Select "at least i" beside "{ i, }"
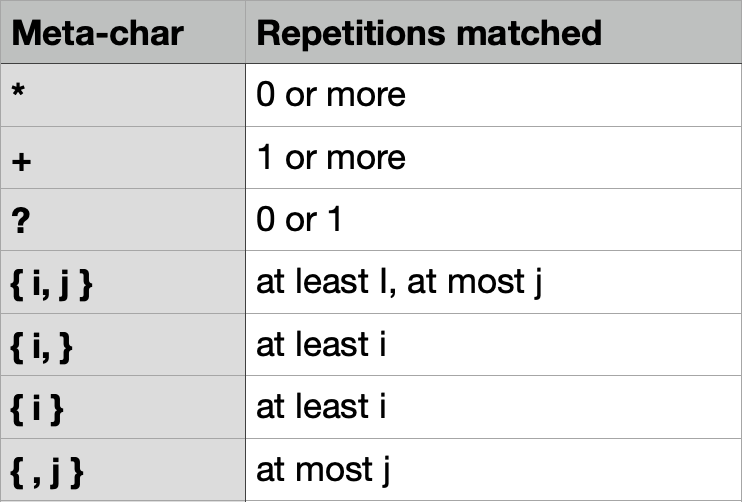 pyautogui.click(x=321, y=345)
